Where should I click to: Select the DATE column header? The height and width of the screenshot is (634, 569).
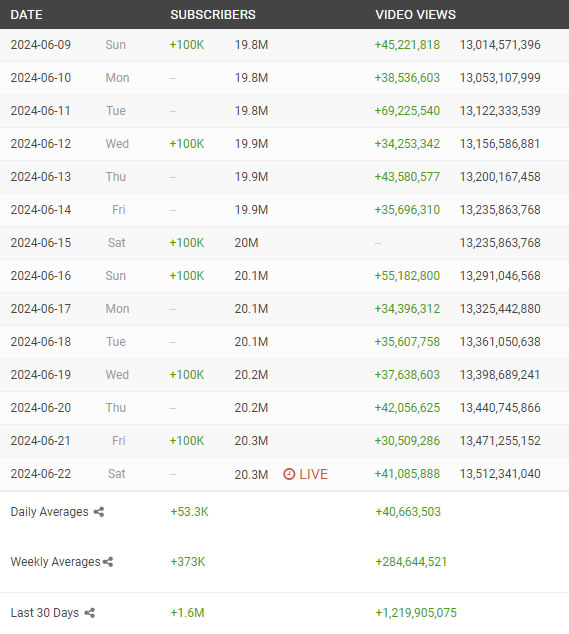27,15
